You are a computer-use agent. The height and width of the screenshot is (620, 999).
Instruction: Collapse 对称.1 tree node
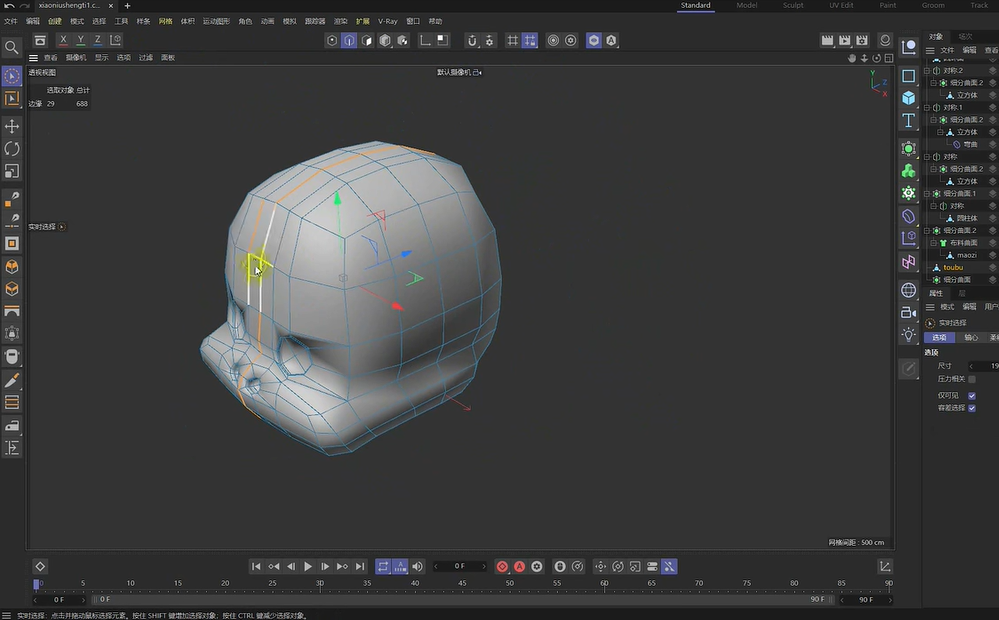(927, 108)
